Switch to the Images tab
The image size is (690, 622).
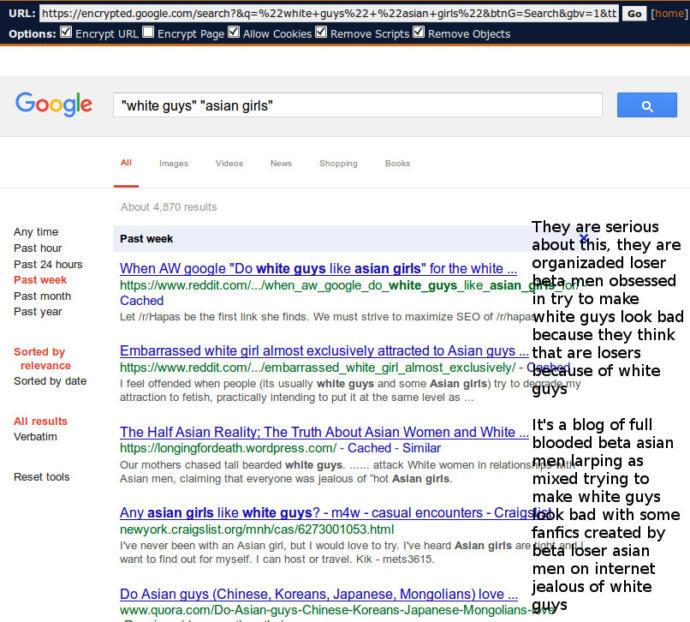174,163
